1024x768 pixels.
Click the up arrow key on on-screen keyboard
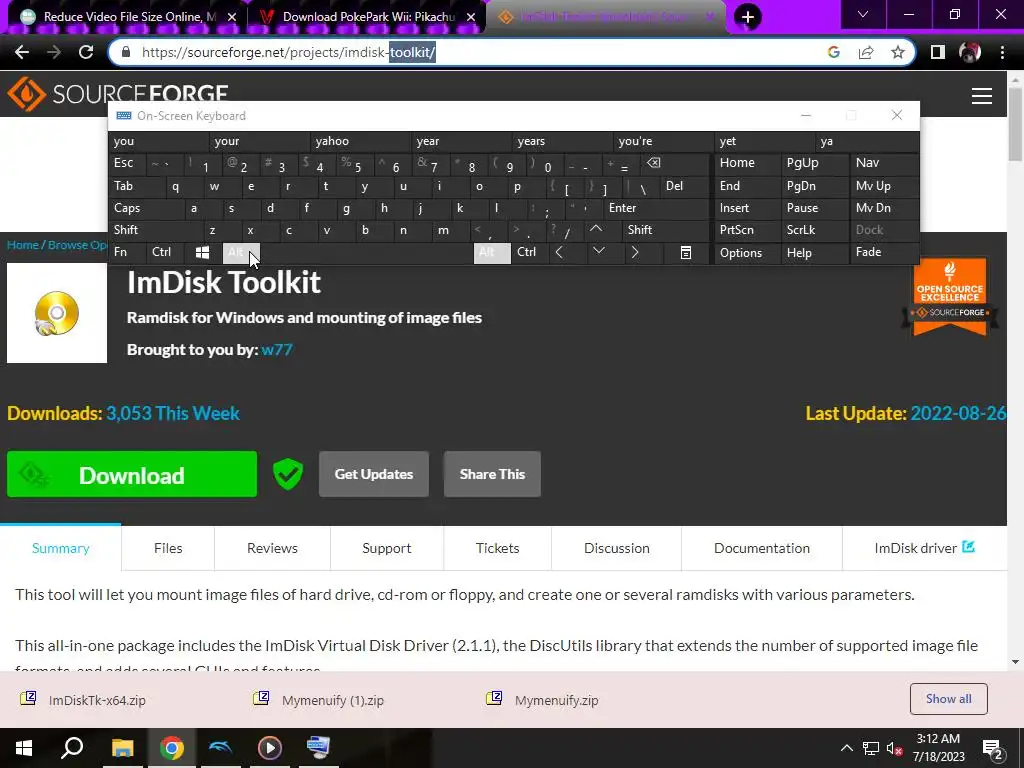point(596,229)
